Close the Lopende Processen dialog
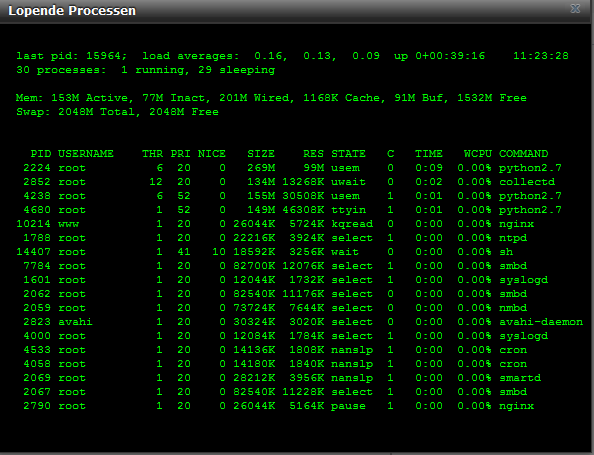 pyautogui.click(x=575, y=8)
